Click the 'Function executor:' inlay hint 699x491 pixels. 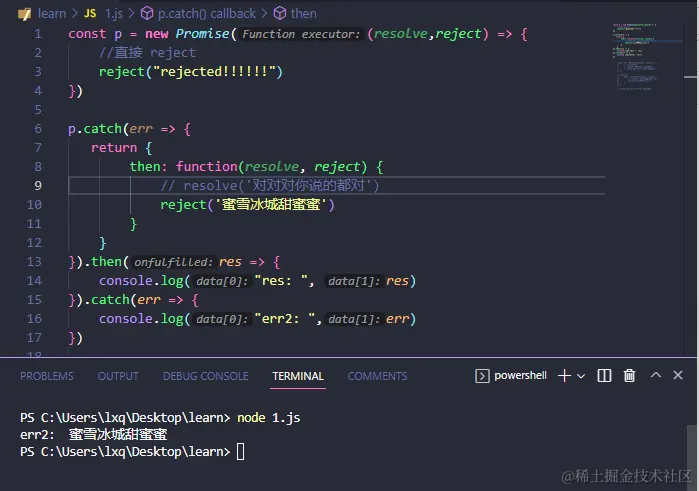click(x=301, y=34)
